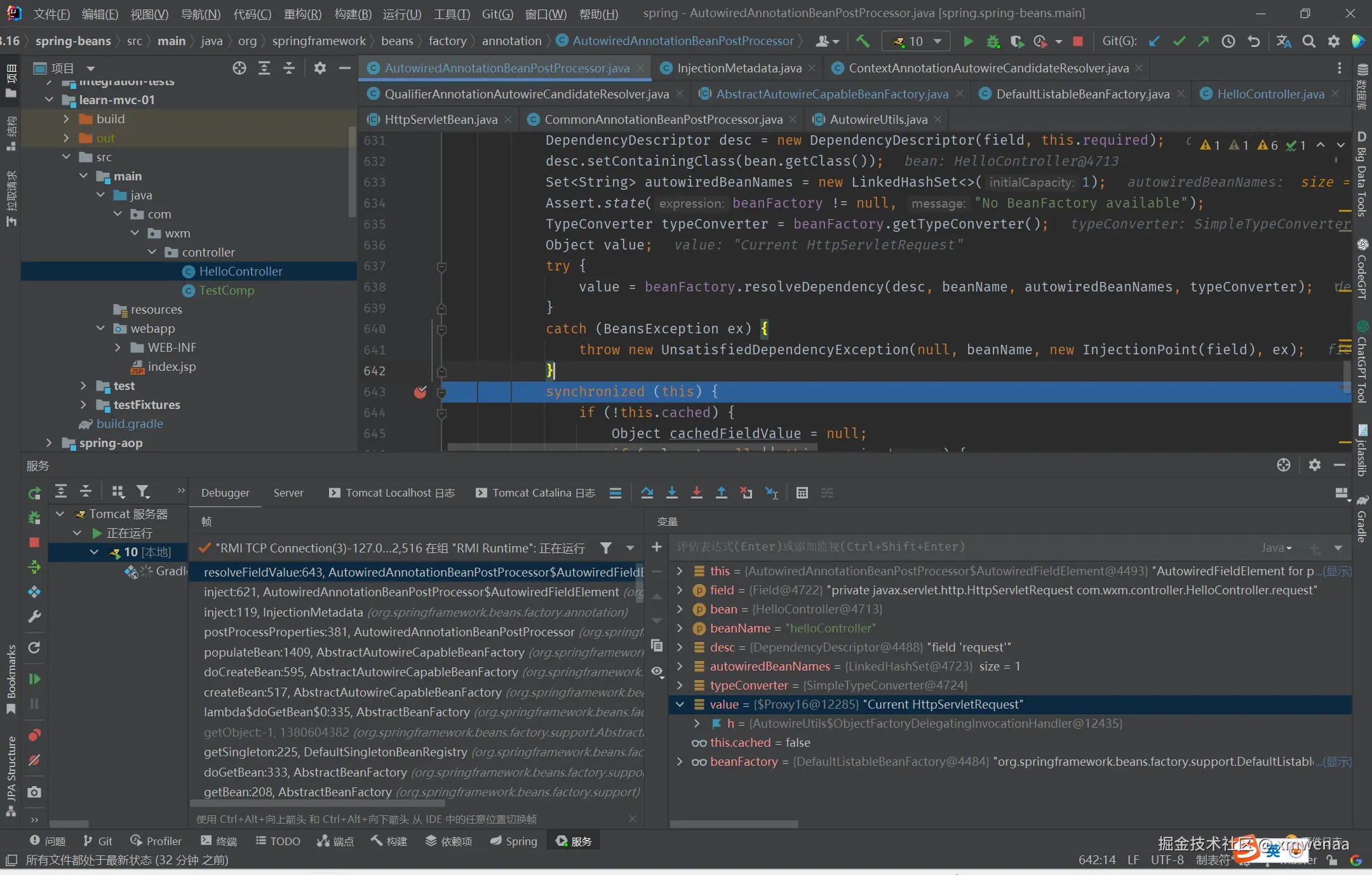This screenshot has width=1372, height=875.
Task: Click the Spring tool window button
Action: coord(513,841)
